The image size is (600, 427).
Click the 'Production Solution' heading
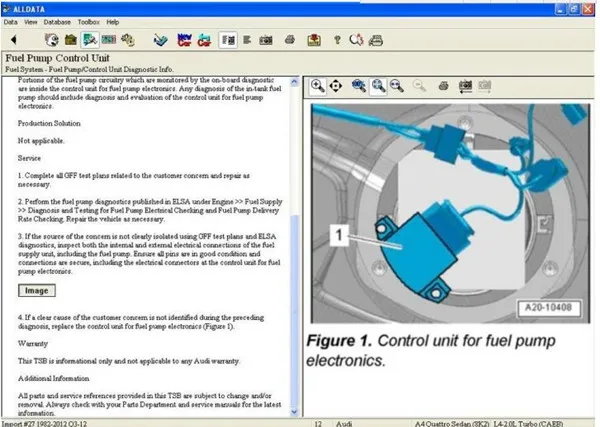pos(49,123)
